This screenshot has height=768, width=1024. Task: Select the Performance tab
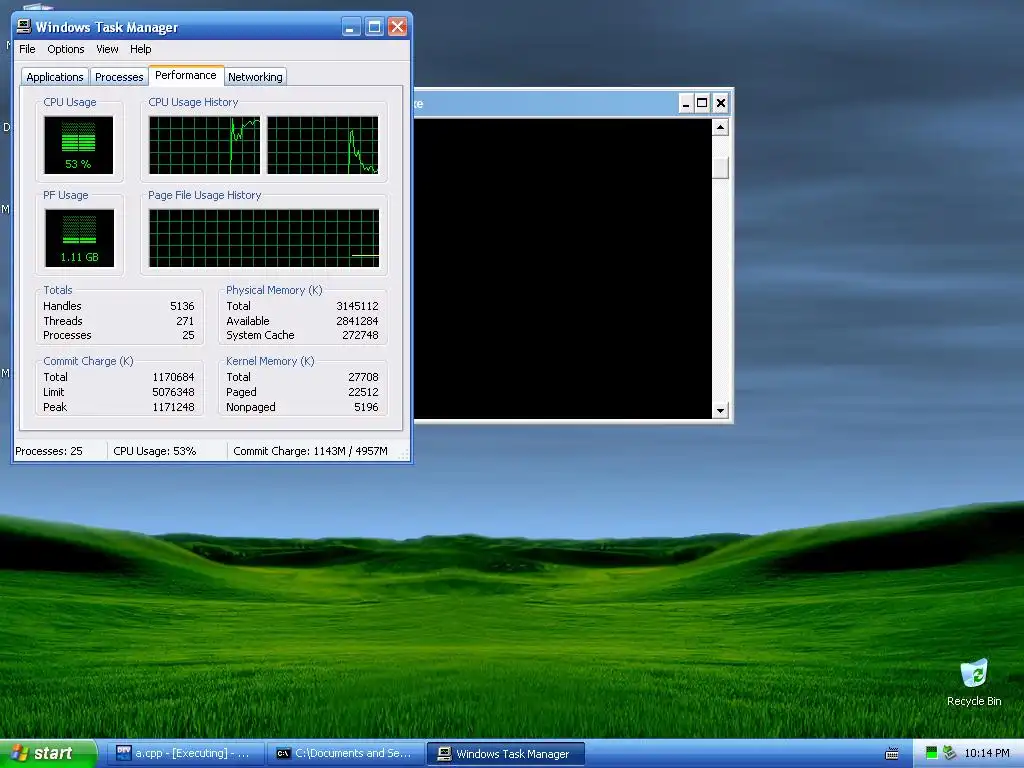pyautogui.click(x=185, y=75)
